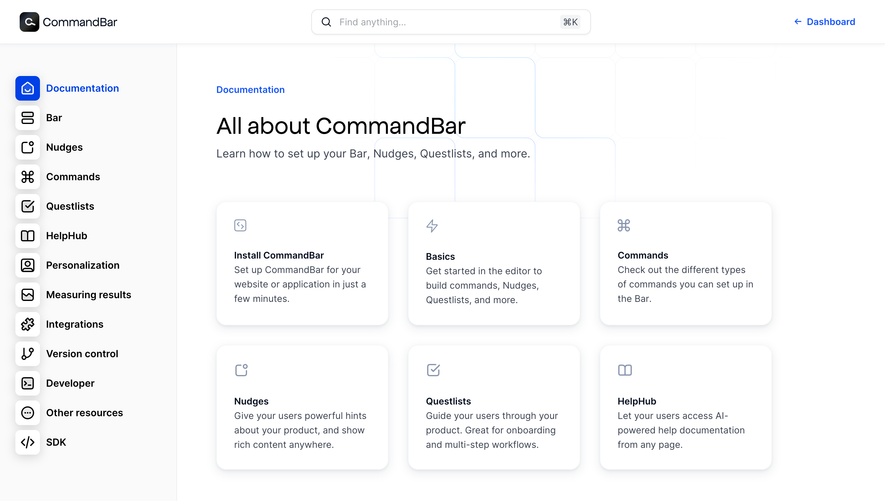Click the HelpHub card book icon

(x=625, y=370)
